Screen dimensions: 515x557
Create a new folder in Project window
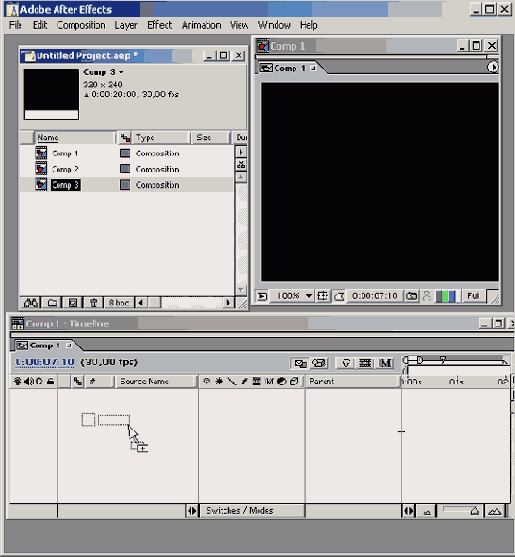52,303
